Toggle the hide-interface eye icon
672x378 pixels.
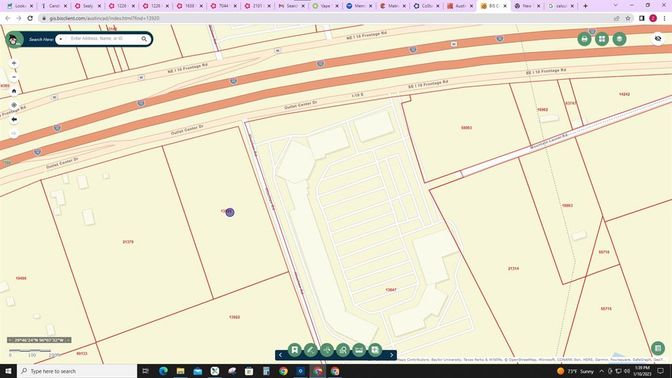pos(658,39)
